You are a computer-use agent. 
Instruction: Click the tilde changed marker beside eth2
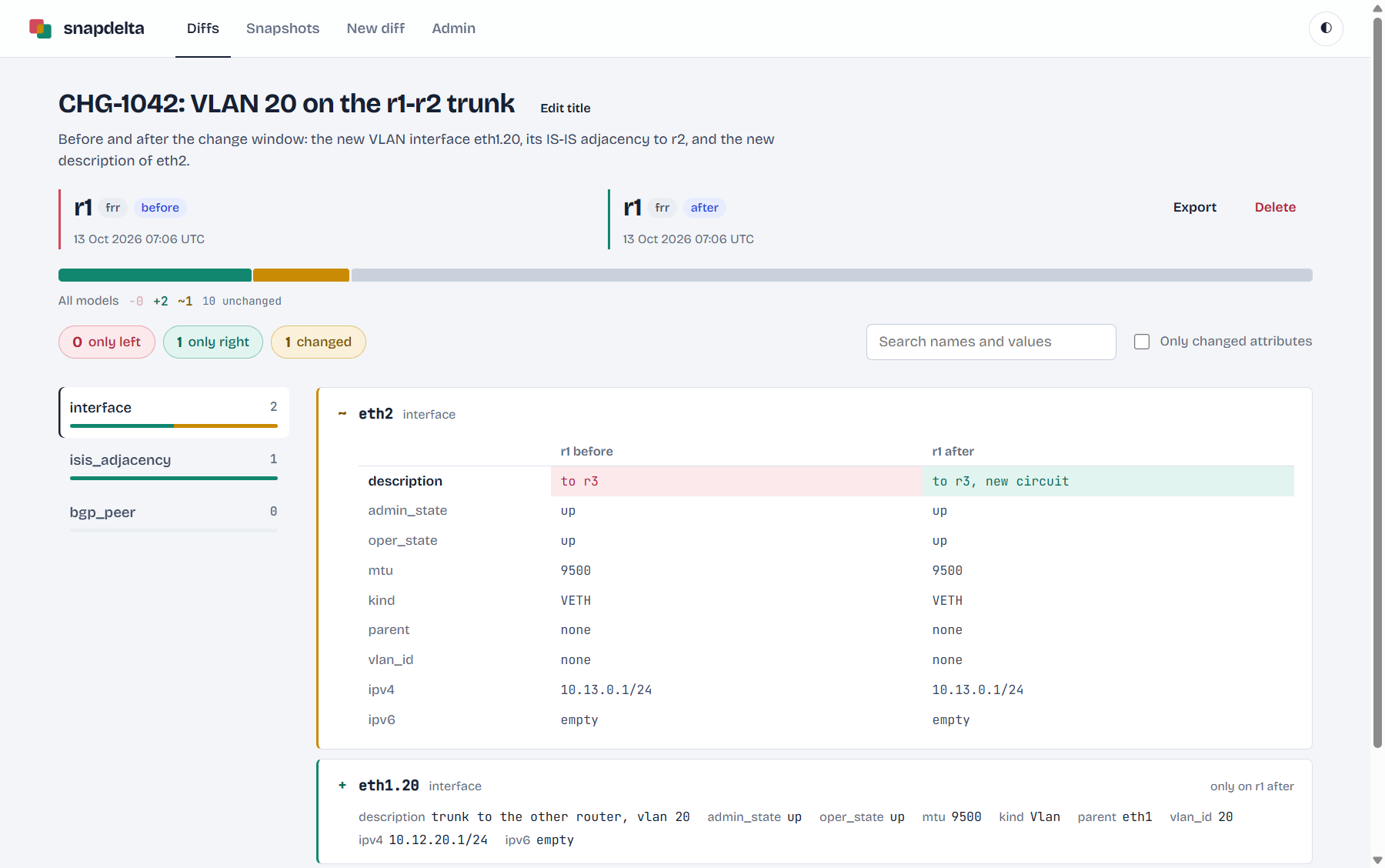[342, 414]
